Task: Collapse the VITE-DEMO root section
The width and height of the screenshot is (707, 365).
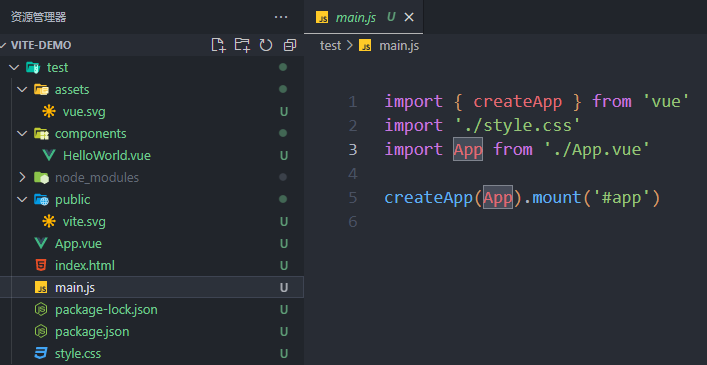Action: tap(4, 45)
